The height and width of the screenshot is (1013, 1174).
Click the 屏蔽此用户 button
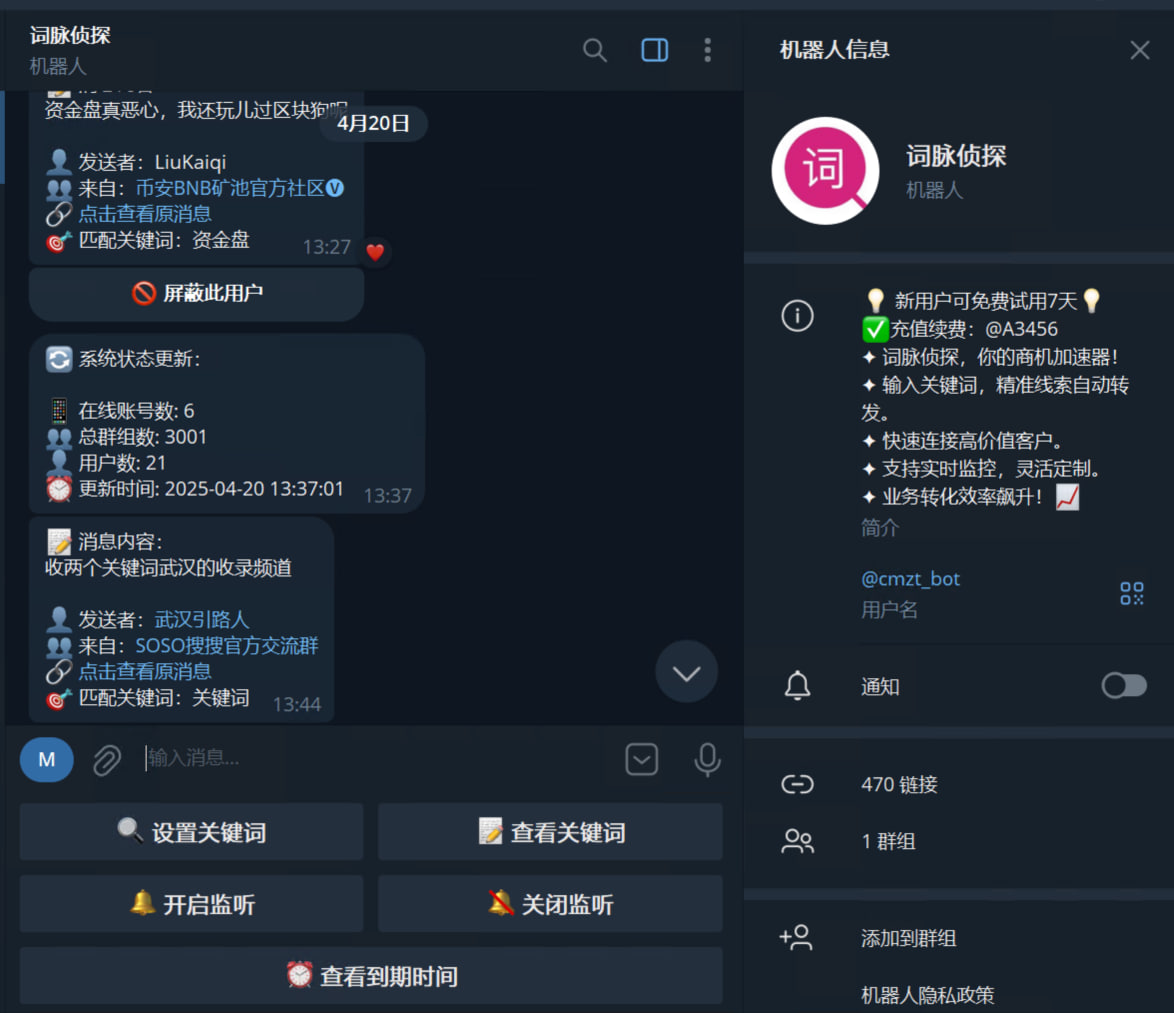point(197,293)
